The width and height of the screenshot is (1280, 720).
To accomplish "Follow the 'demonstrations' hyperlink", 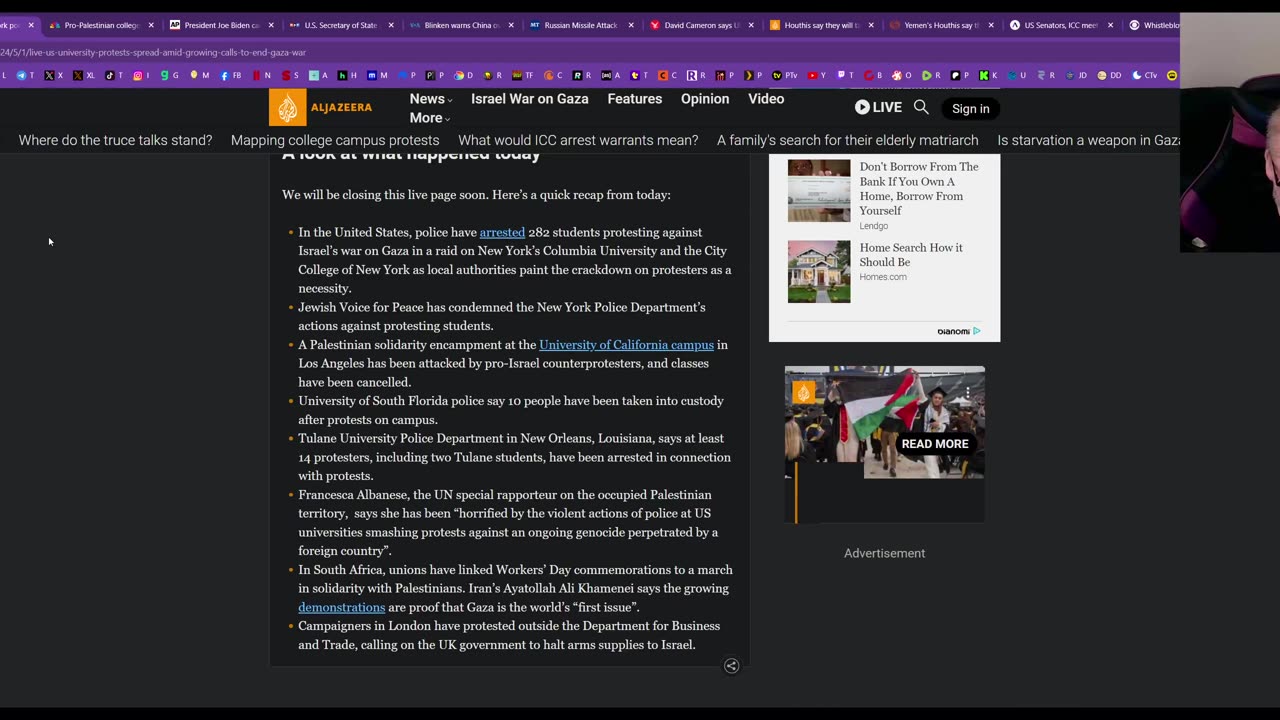I will (x=341, y=607).
